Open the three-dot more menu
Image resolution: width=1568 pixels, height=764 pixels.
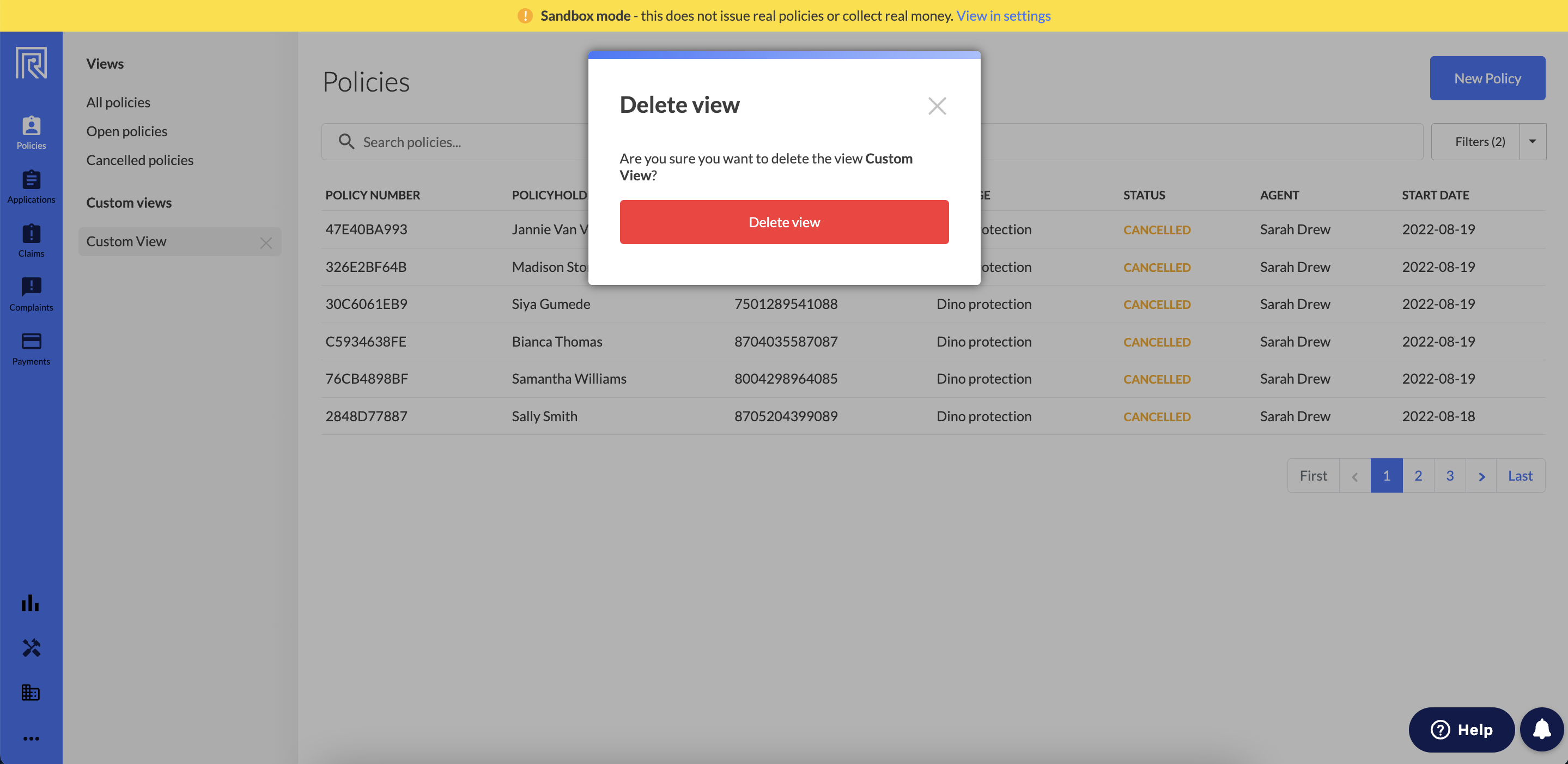click(x=31, y=738)
